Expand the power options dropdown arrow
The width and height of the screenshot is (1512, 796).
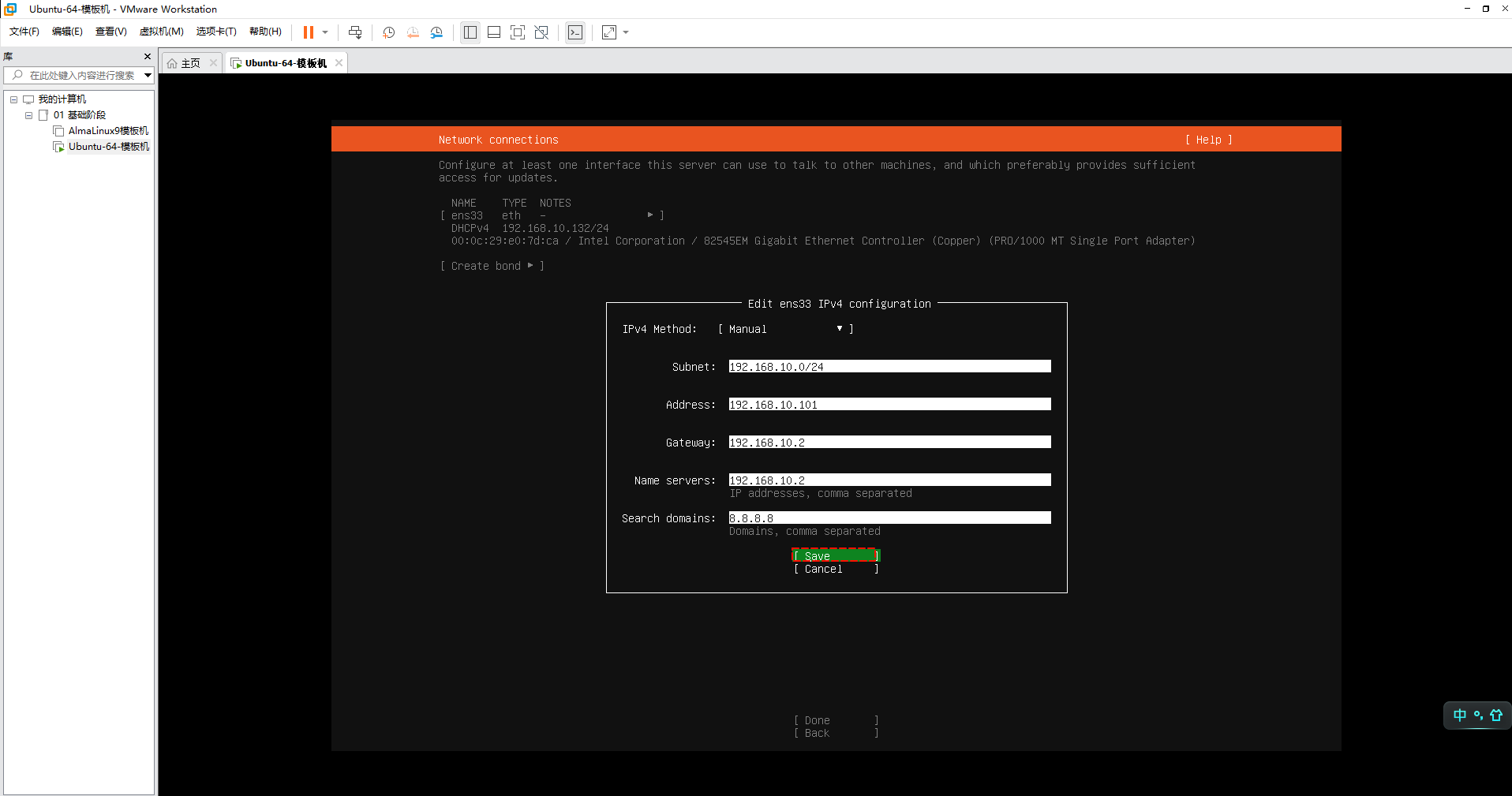[325, 32]
